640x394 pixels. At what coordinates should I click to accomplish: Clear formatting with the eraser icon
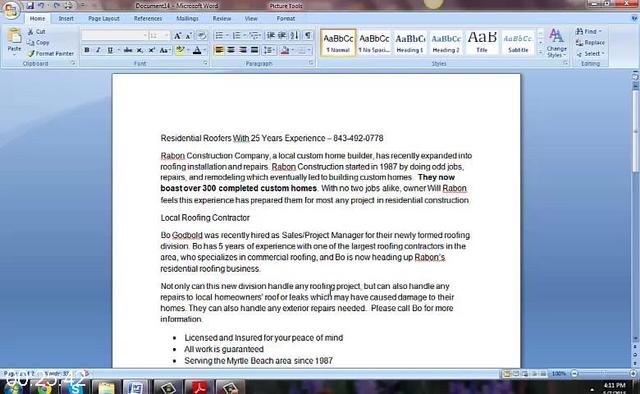coord(202,36)
